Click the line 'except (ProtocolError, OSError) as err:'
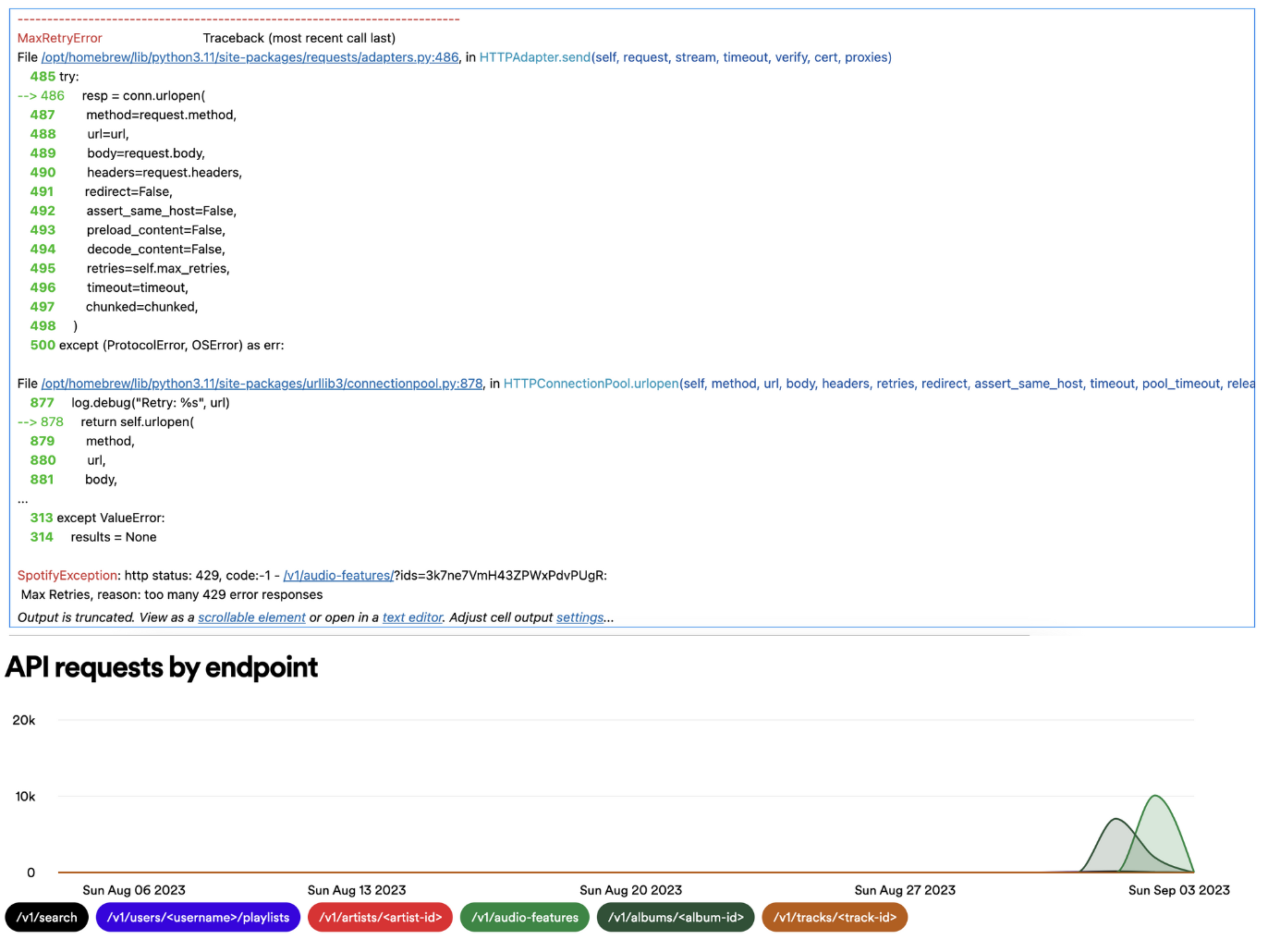Viewport: 1268px width, 952px height. click(172, 345)
